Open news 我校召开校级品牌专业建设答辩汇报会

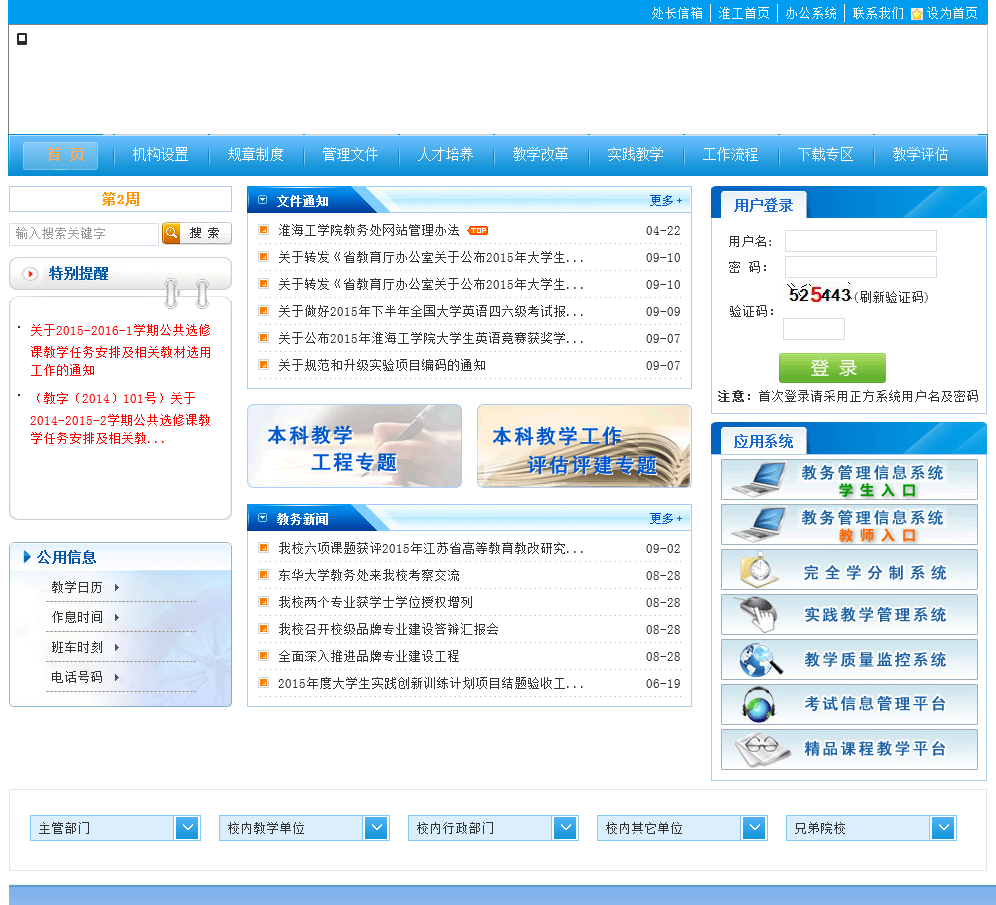388,629
